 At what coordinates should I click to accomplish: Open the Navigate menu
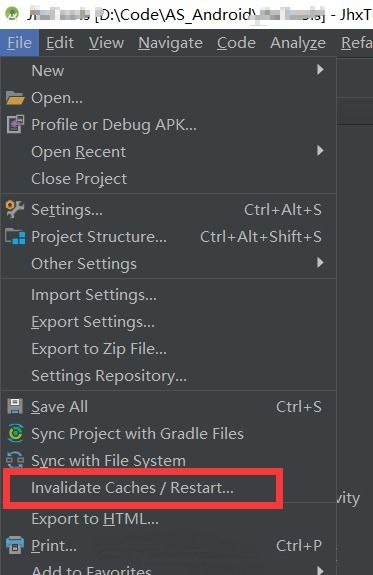(x=171, y=43)
